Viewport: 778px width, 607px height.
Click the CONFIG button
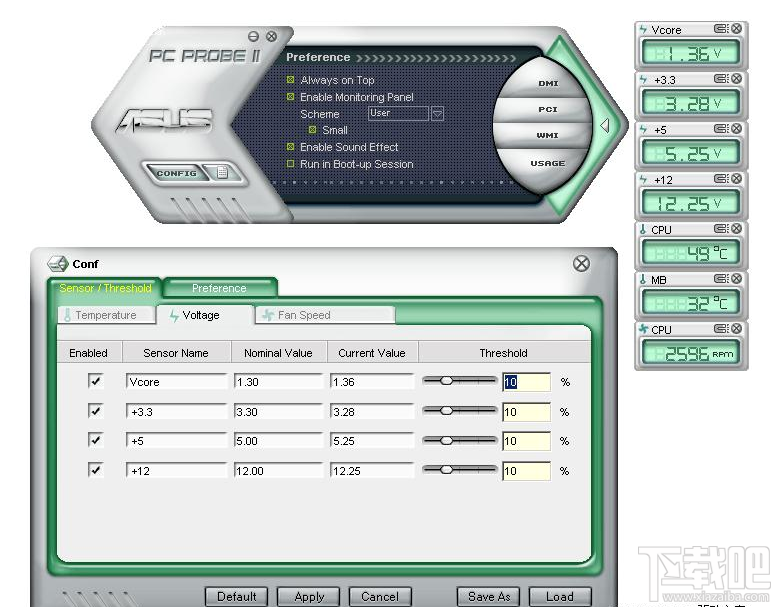tap(177, 173)
